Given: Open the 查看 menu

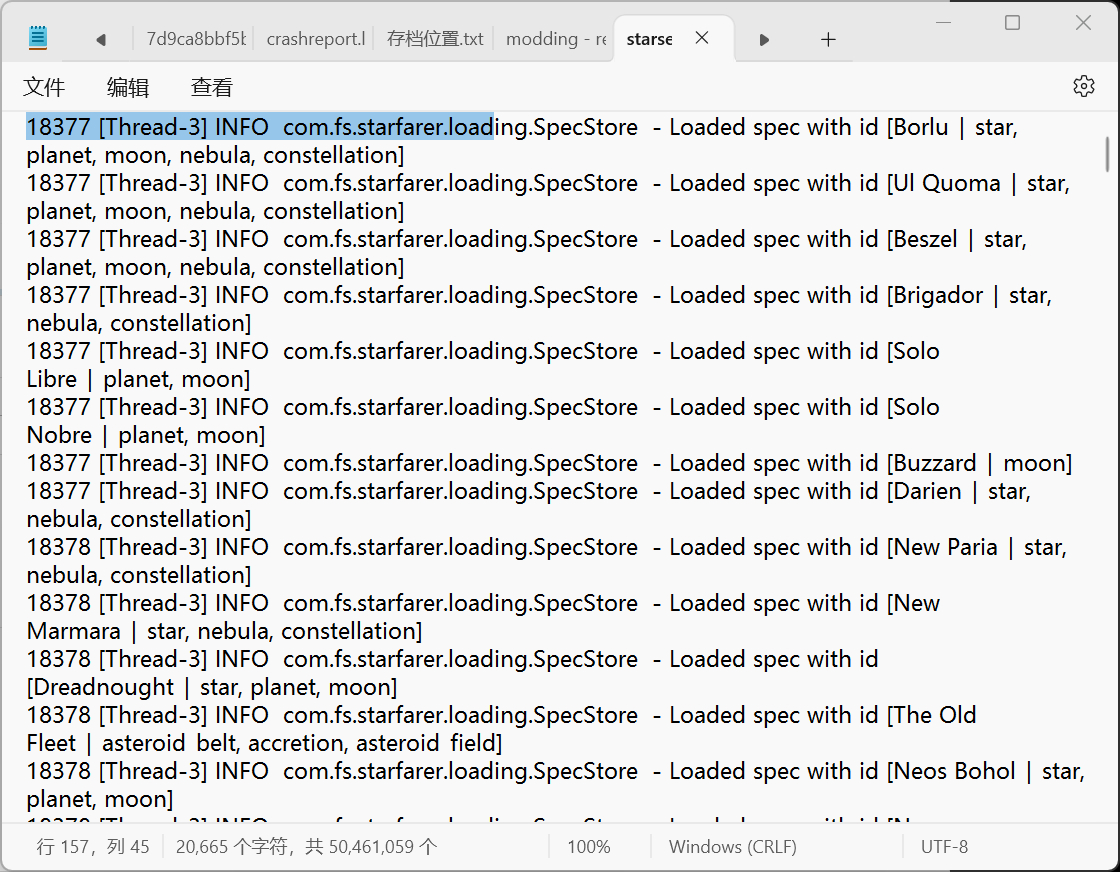Looking at the screenshot, I should click(x=212, y=87).
